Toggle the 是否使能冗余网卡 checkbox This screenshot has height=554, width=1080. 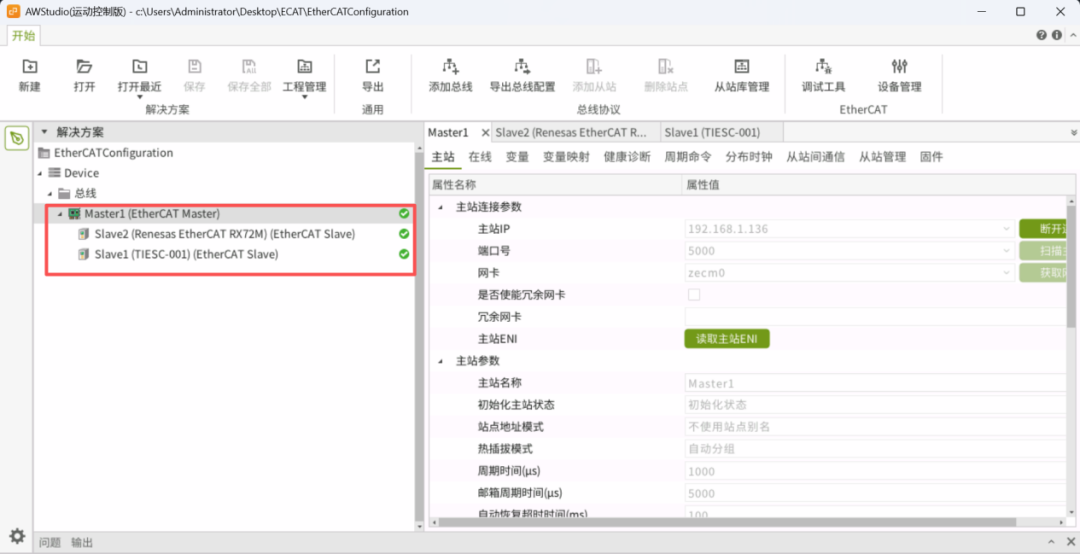pyautogui.click(x=694, y=295)
